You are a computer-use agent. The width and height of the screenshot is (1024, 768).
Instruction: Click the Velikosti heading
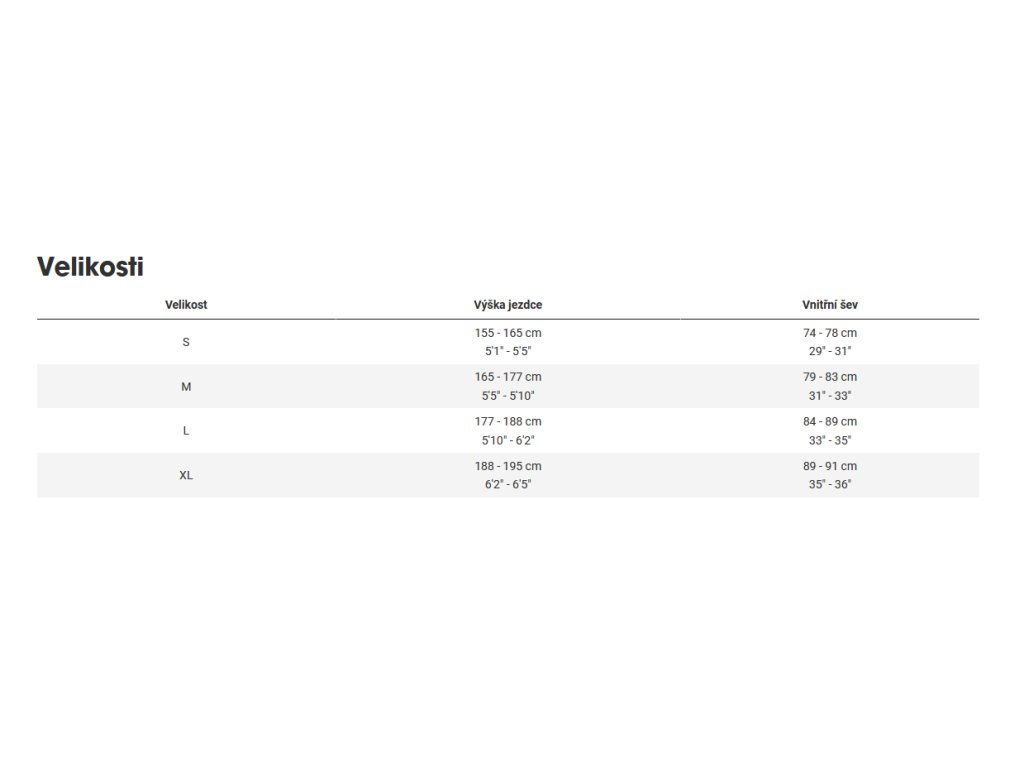[90, 267]
